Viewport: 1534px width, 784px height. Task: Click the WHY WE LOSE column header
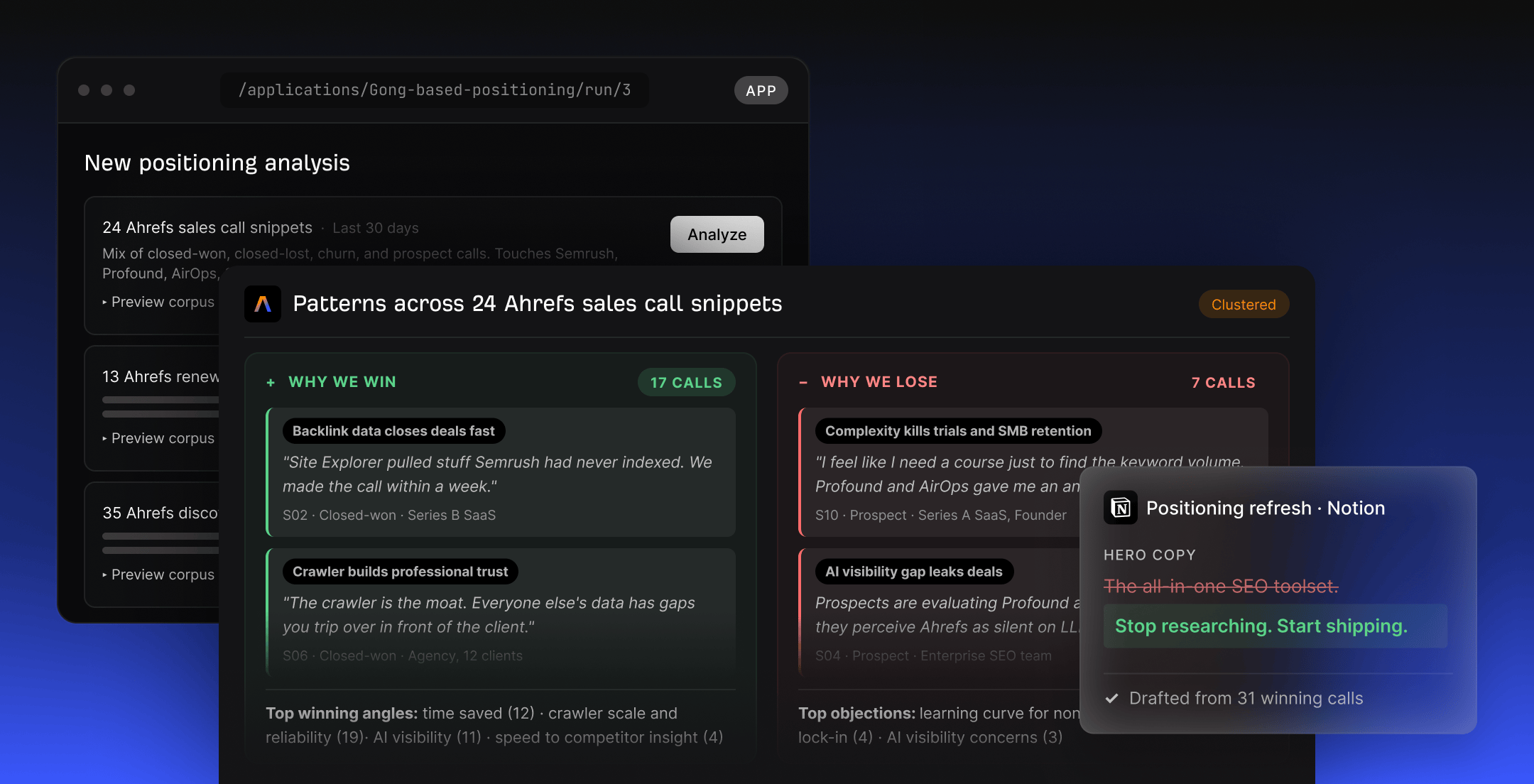click(879, 382)
